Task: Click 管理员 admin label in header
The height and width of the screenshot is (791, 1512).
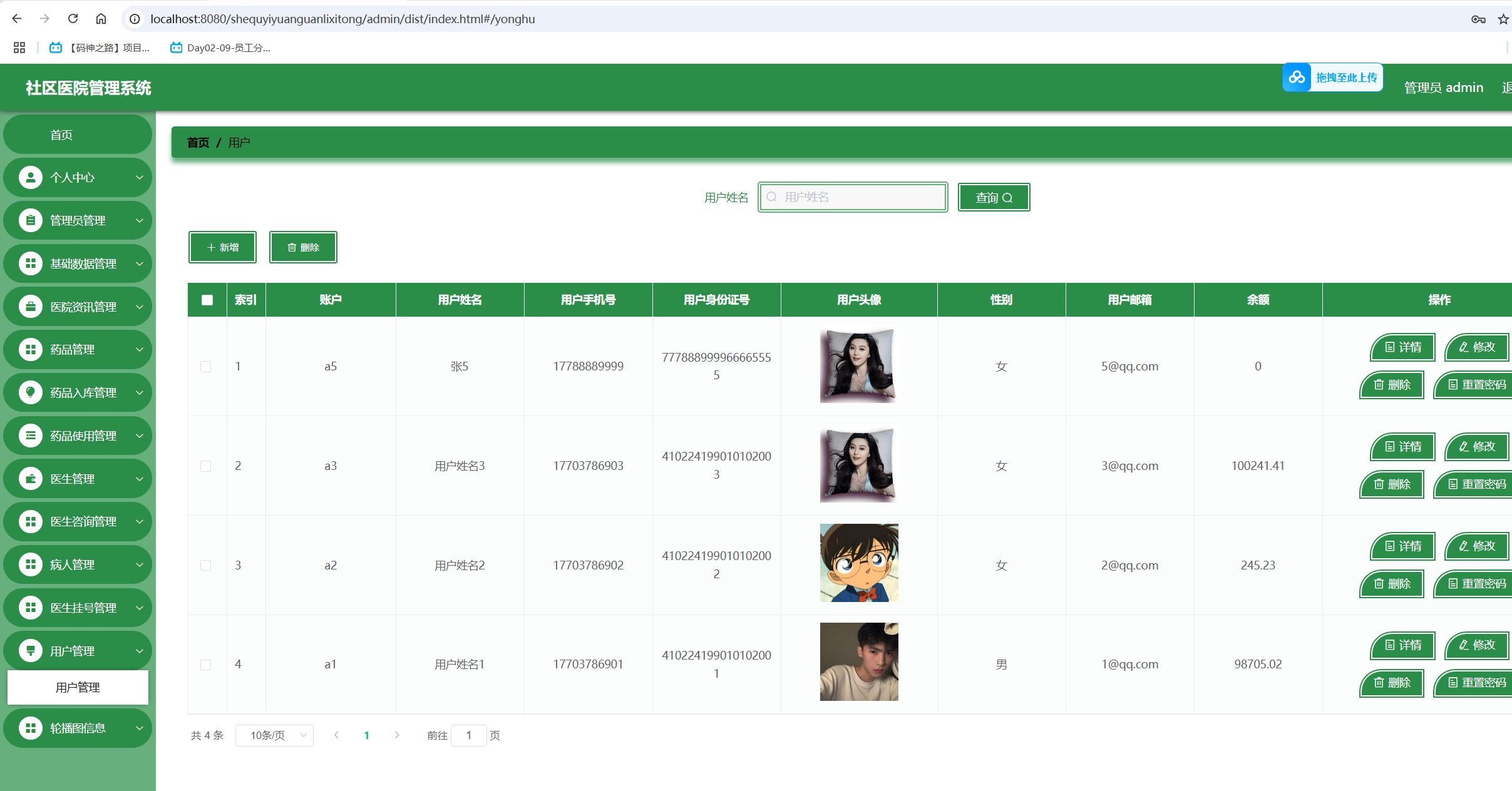Action: click(1443, 88)
